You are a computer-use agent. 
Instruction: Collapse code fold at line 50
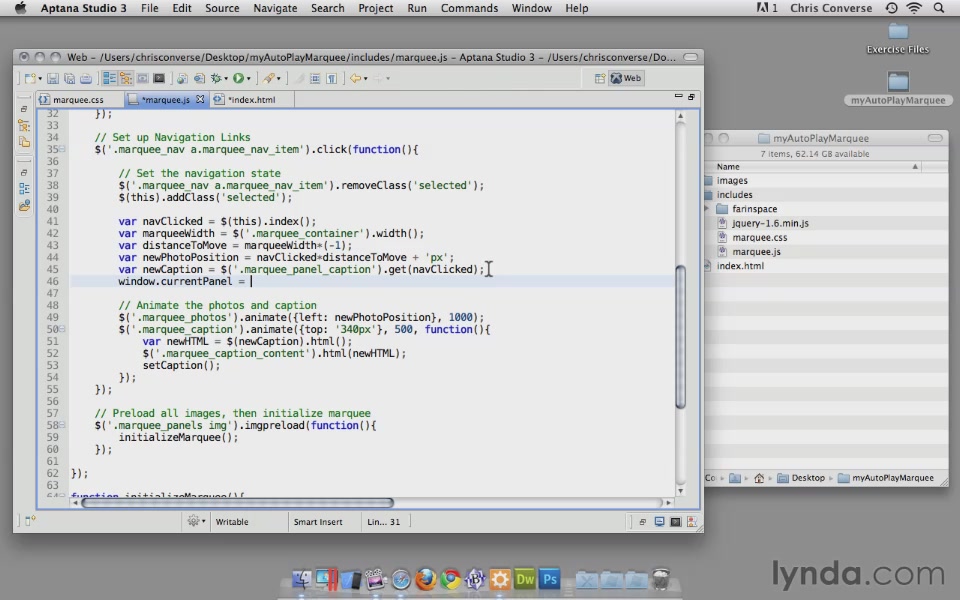coord(62,329)
